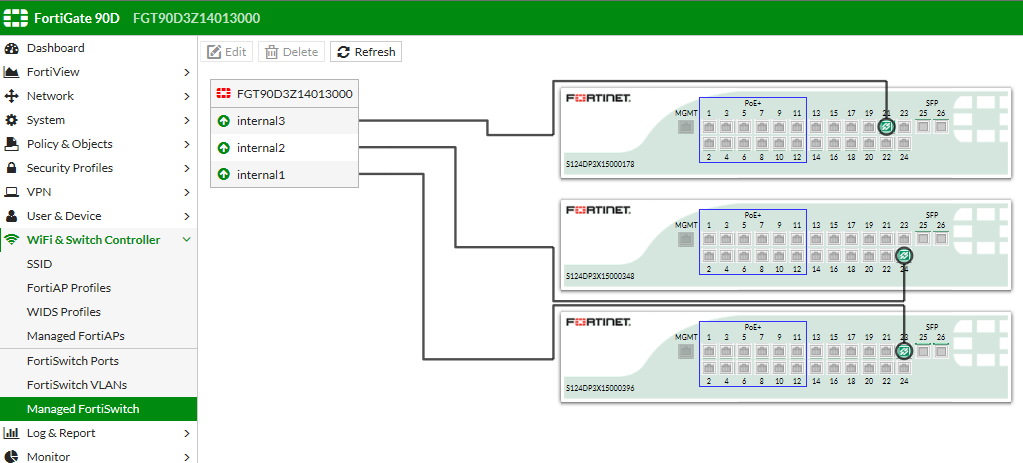Select port 2 on switch S124DP3X15000348

pyautogui.click(x=709, y=255)
